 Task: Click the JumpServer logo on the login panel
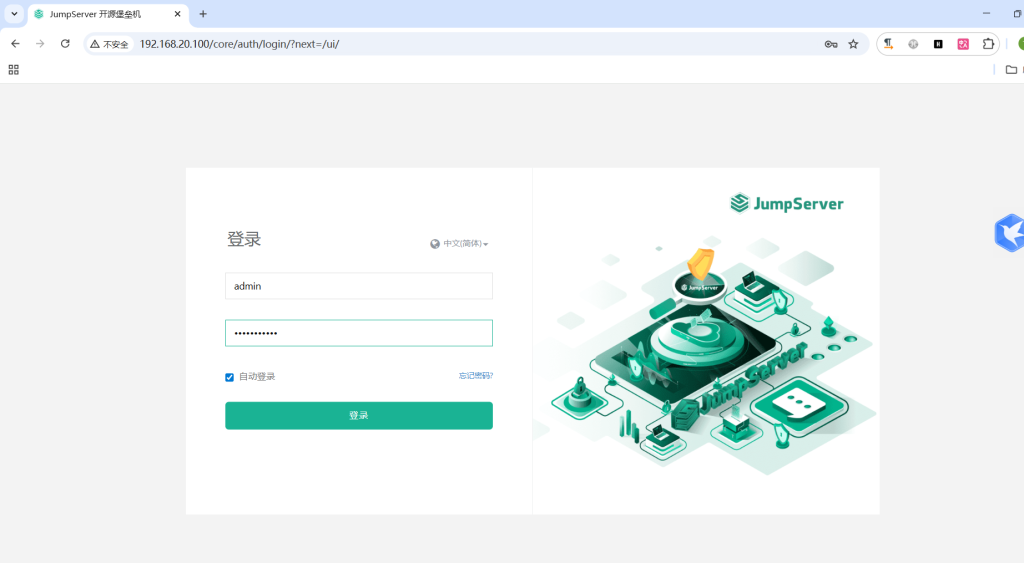tap(786, 204)
